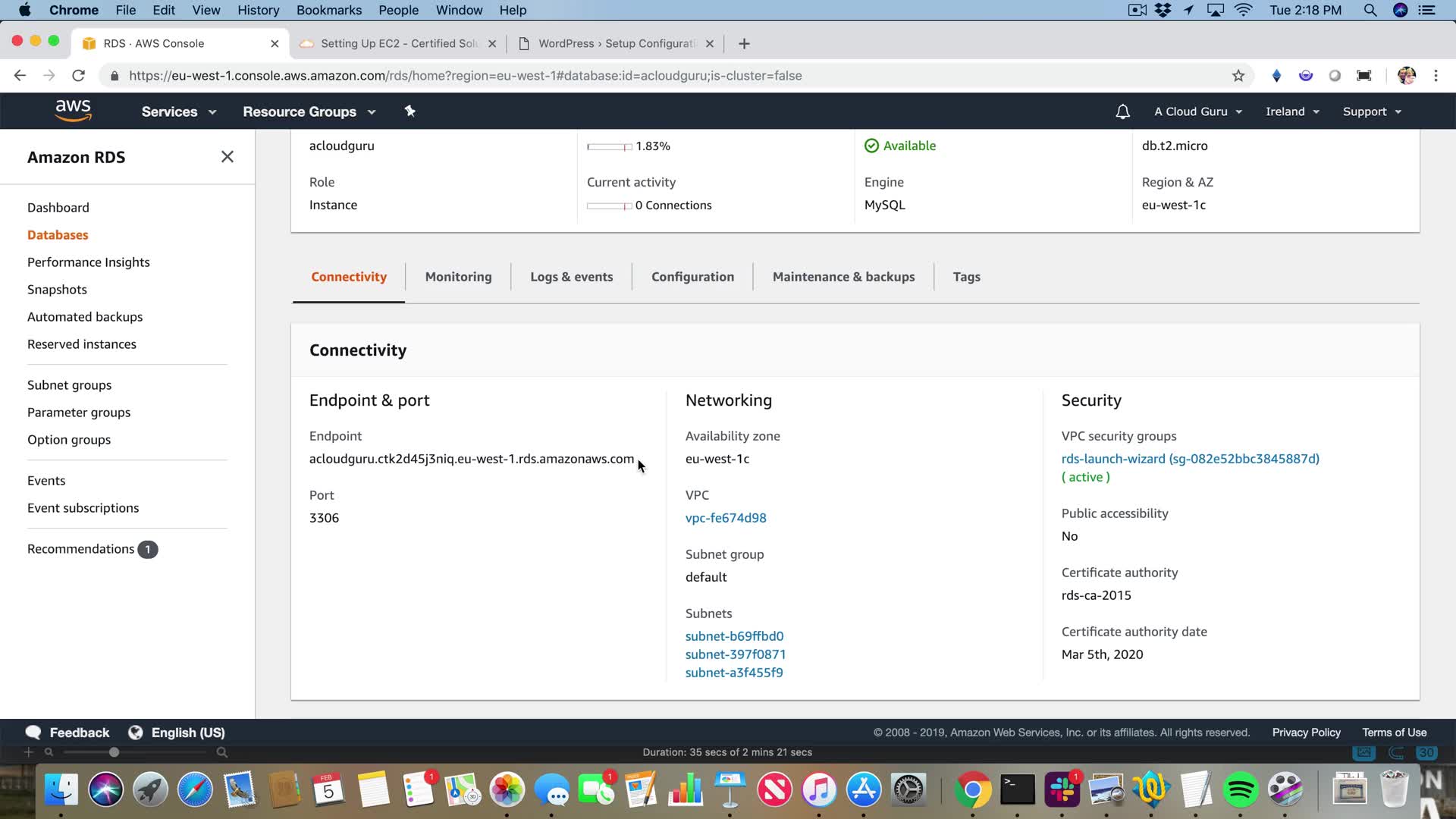1456x819 pixels.
Task: Open the notifications bell icon
Action: click(1122, 111)
